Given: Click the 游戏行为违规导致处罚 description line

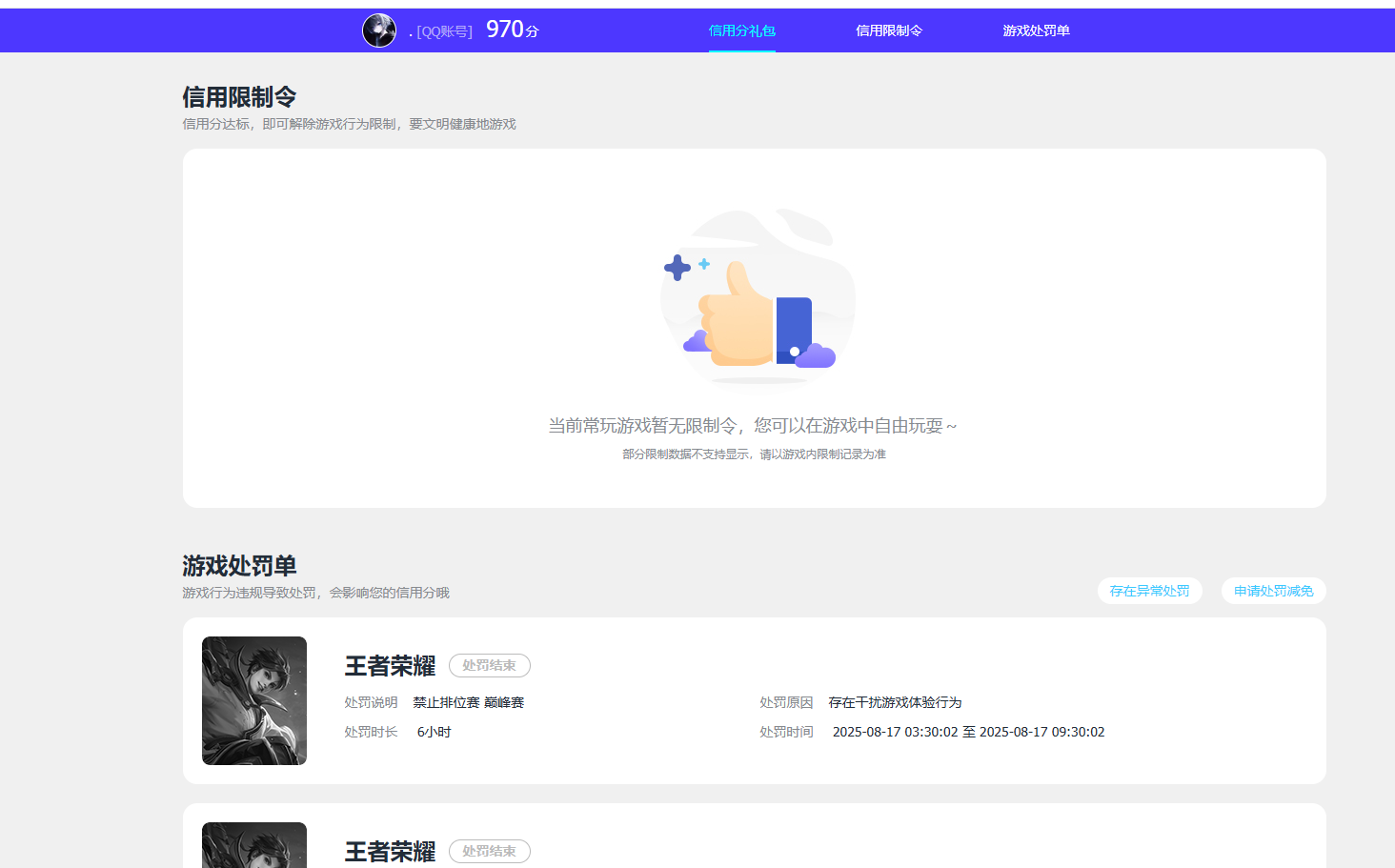Looking at the screenshot, I should coord(315,593).
